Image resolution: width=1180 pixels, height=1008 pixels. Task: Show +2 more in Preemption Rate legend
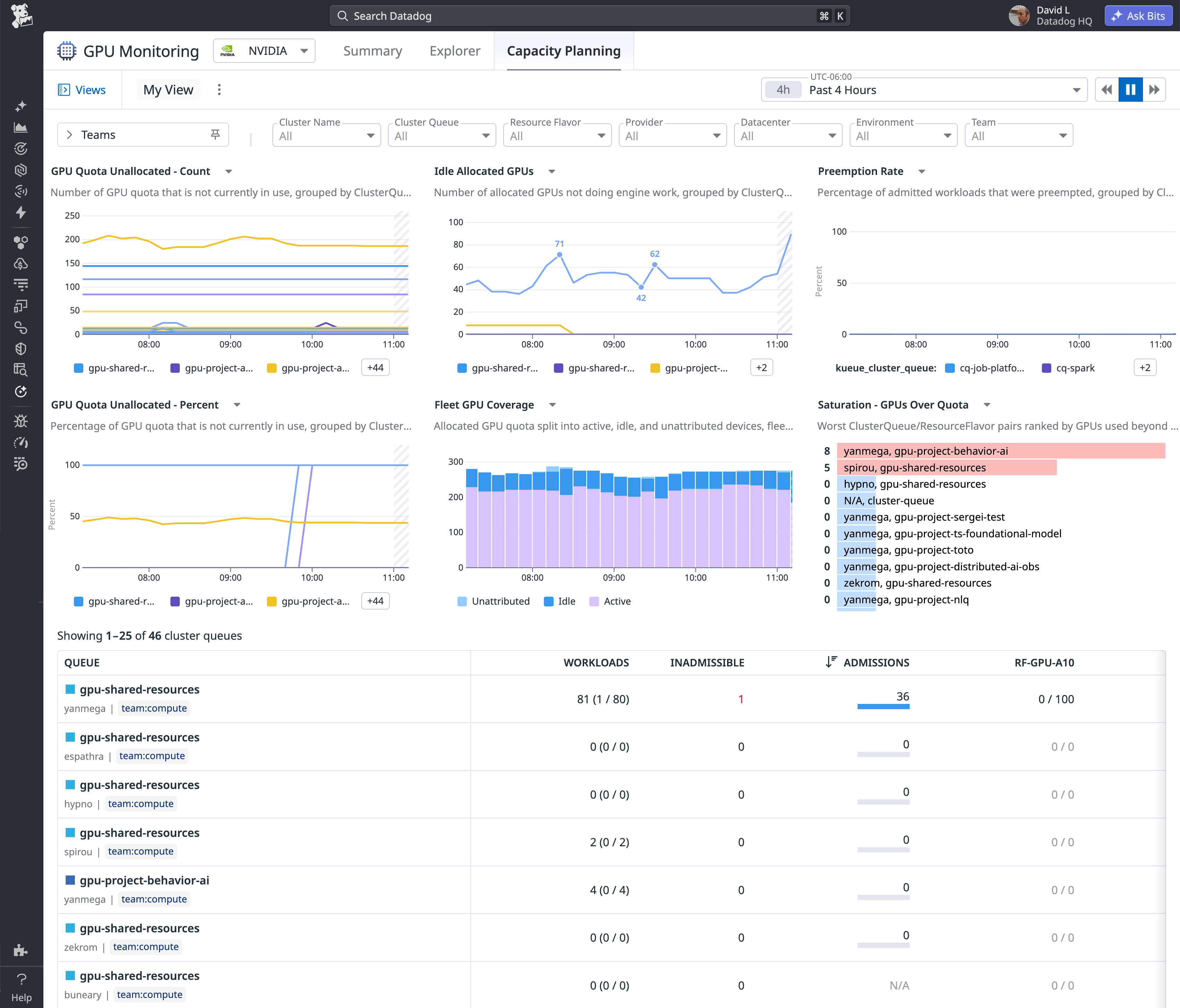point(1145,368)
